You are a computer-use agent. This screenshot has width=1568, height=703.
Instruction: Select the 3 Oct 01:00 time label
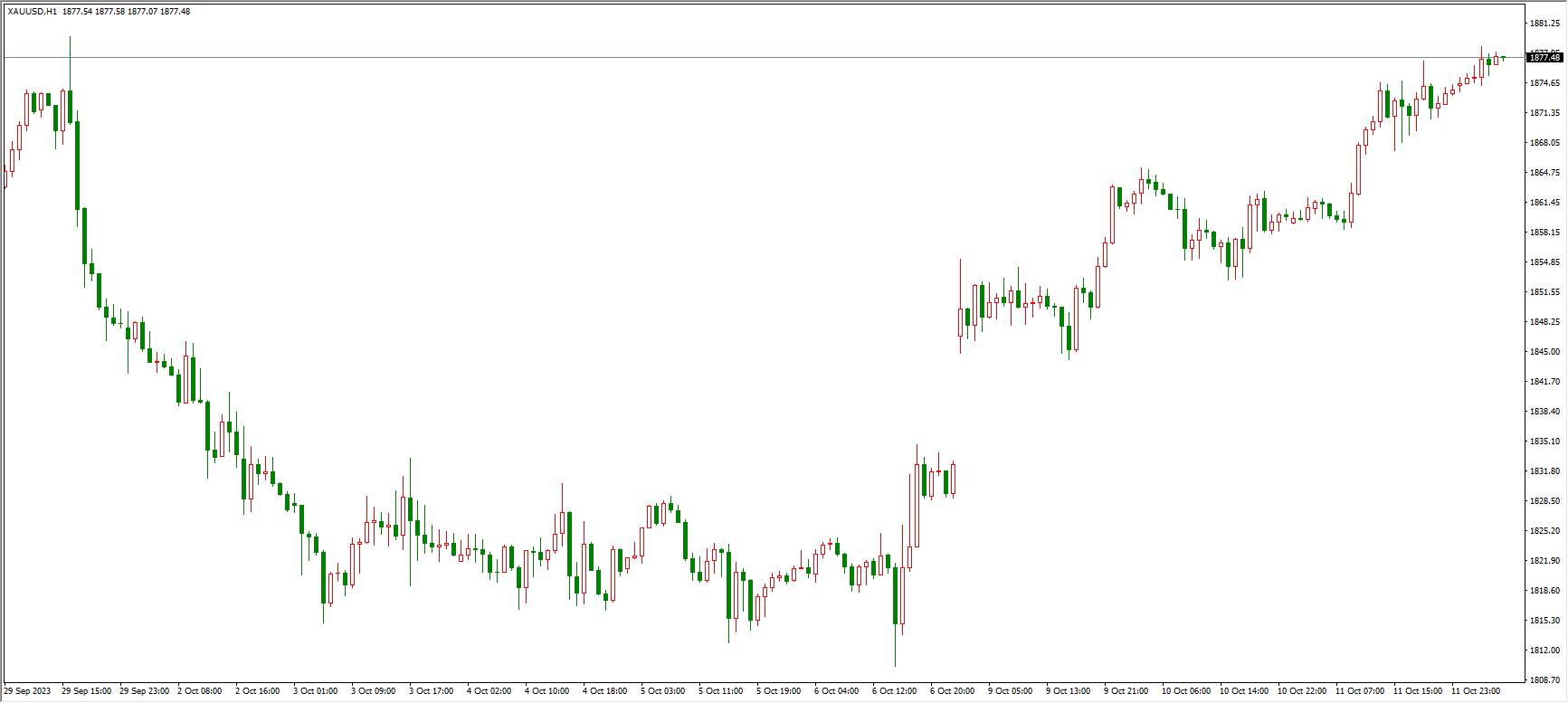(x=316, y=692)
